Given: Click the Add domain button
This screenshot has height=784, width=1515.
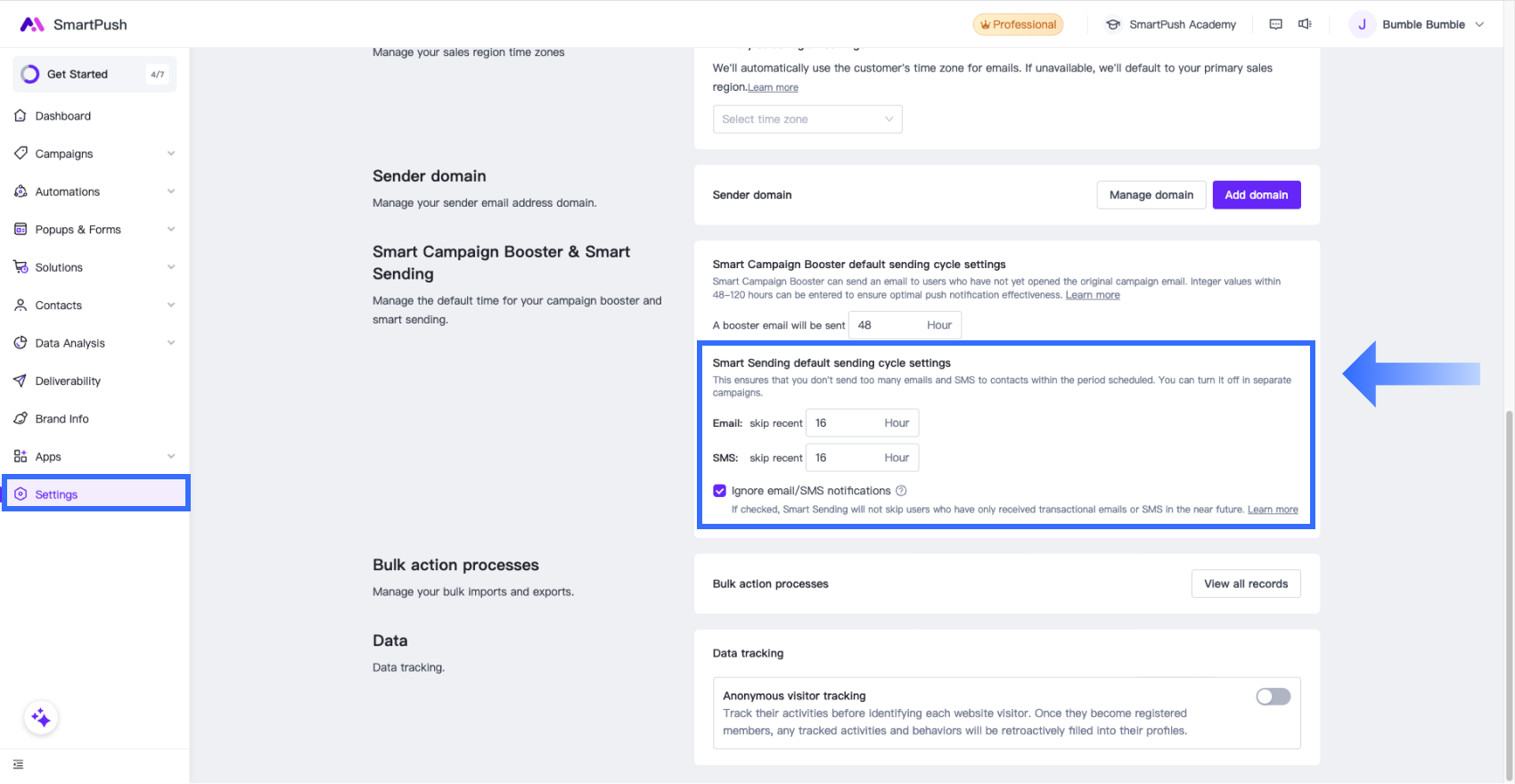Looking at the screenshot, I should click(1256, 195).
